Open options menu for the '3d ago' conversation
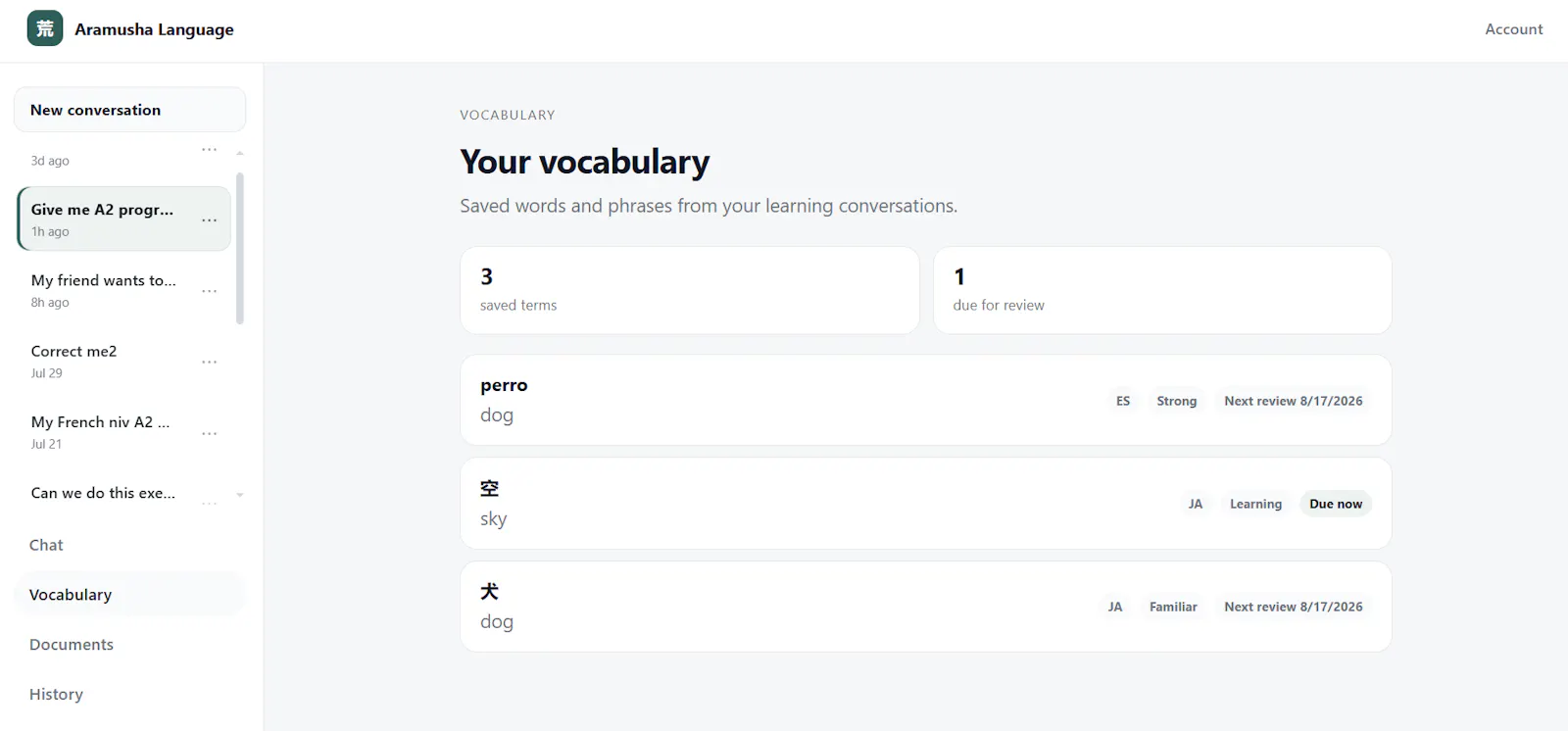Screen dimensions: 1568x731 click(x=209, y=150)
